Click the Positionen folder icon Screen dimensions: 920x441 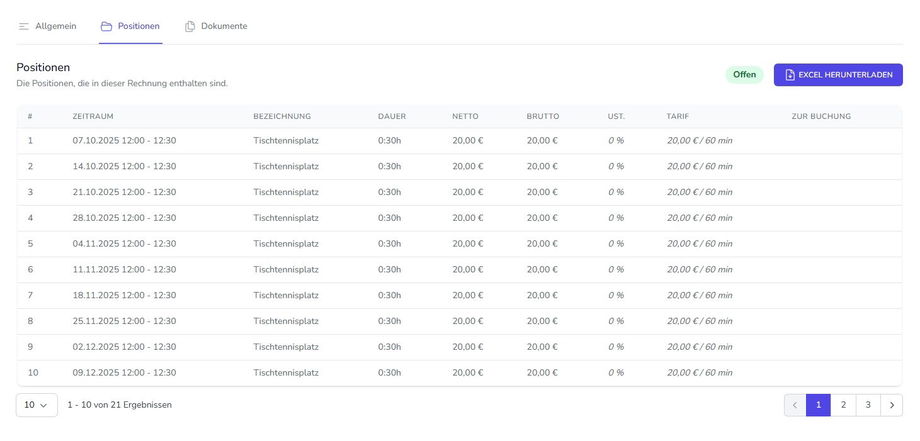106,26
